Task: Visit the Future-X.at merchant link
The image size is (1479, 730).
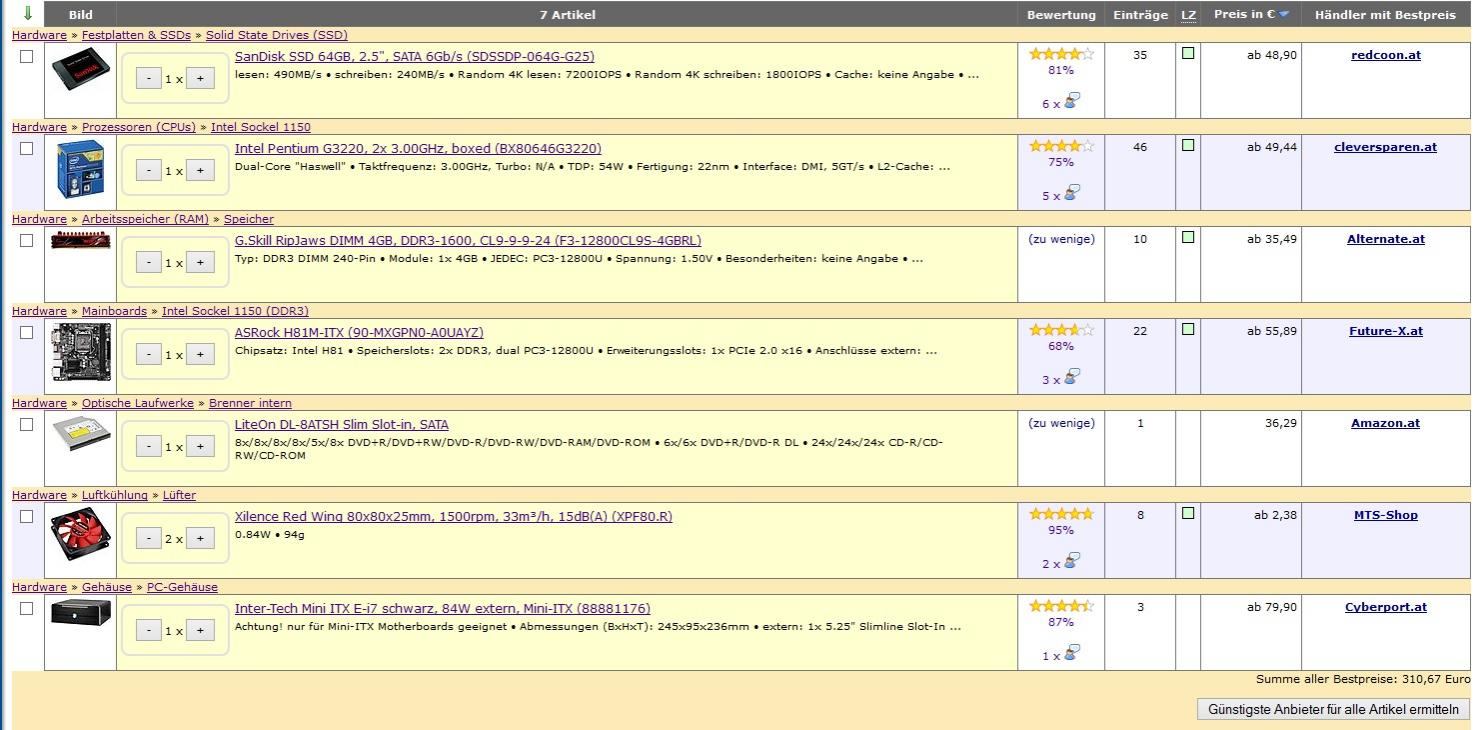Action: (1385, 331)
